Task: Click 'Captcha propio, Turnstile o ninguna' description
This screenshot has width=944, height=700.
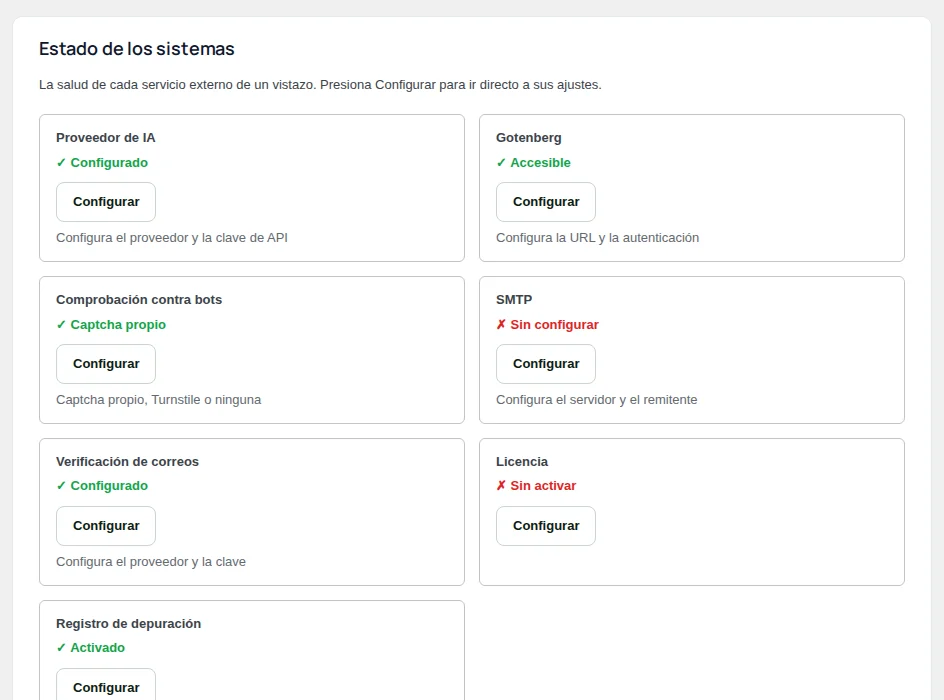Action: [158, 400]
